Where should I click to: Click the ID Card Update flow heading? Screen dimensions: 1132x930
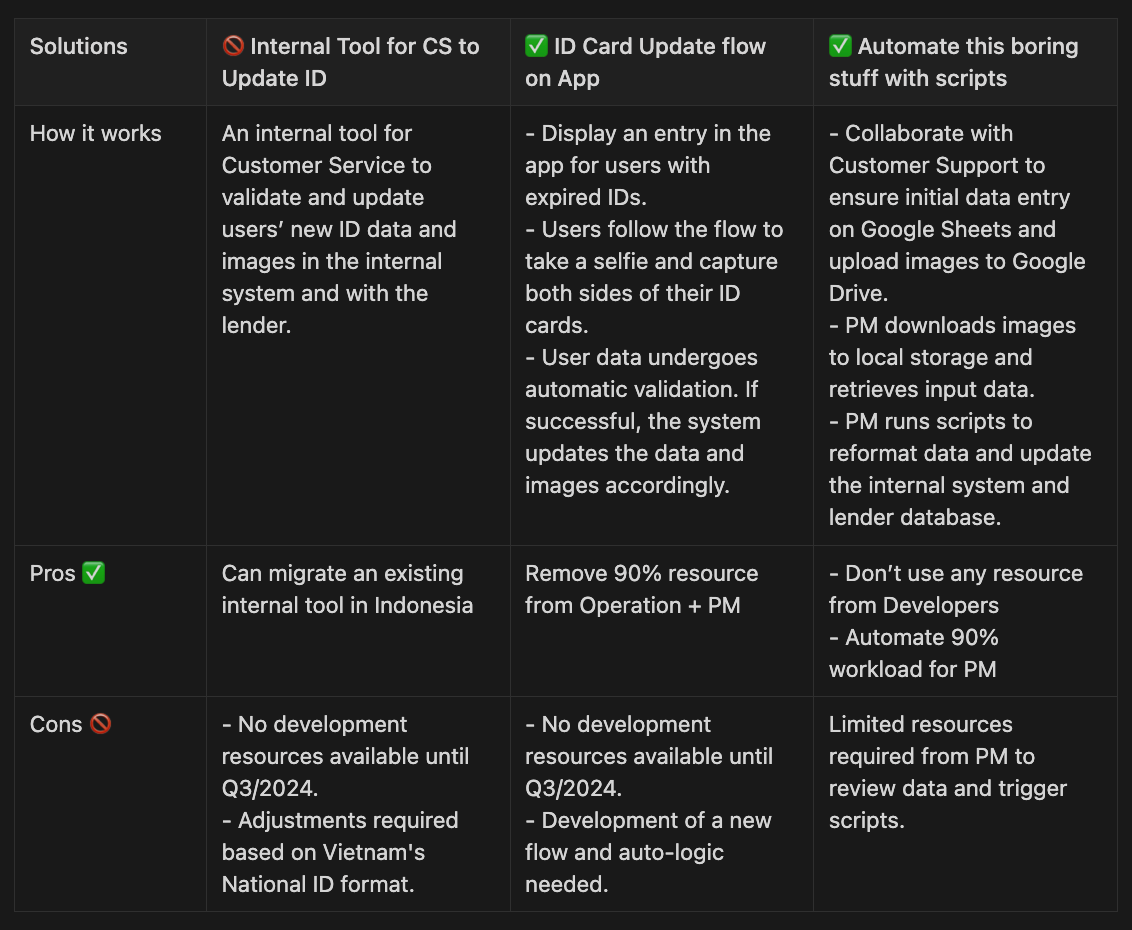click(x=645, y=62)
